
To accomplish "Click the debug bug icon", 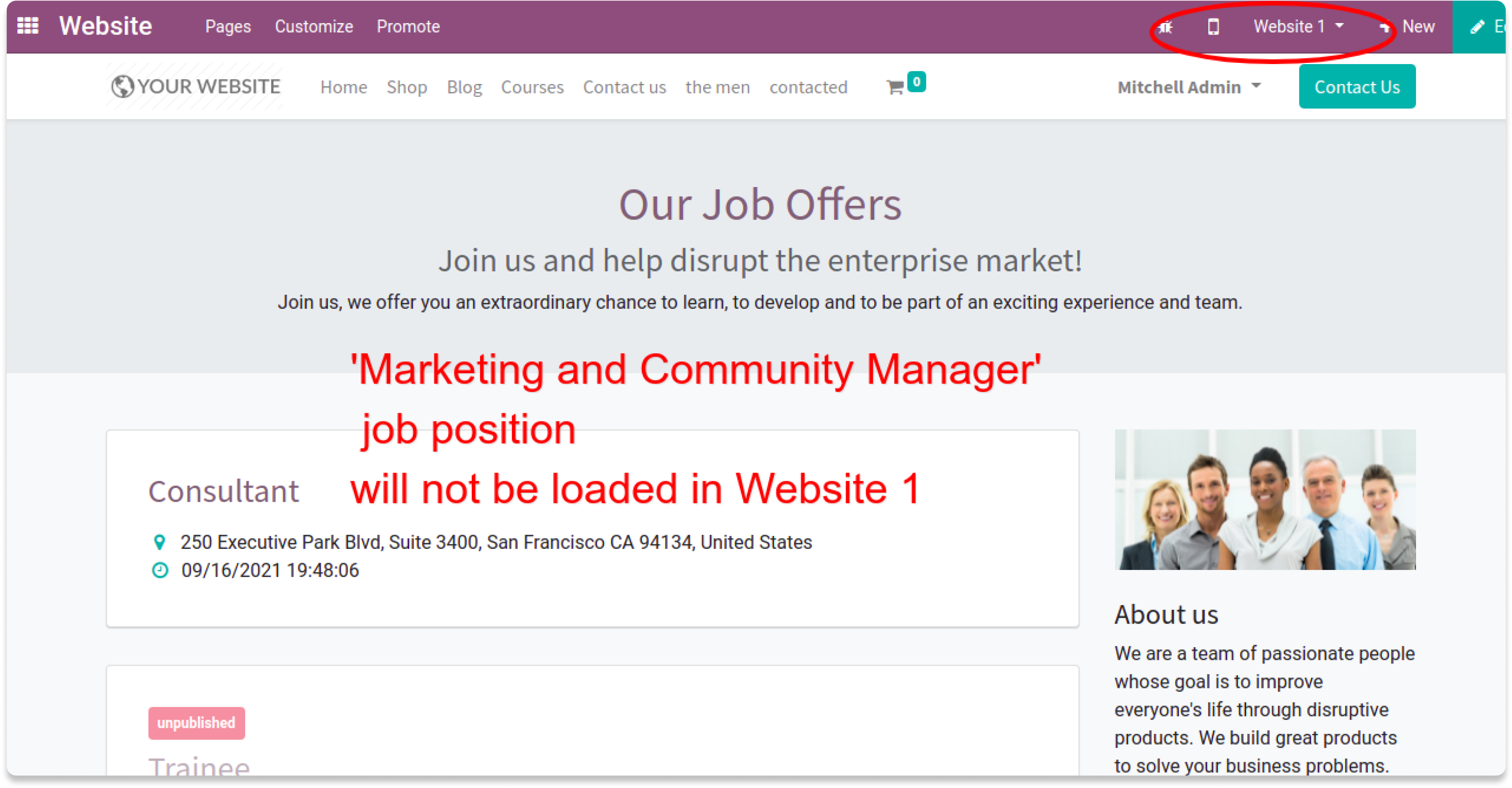I will click(x=1166, y=27).
